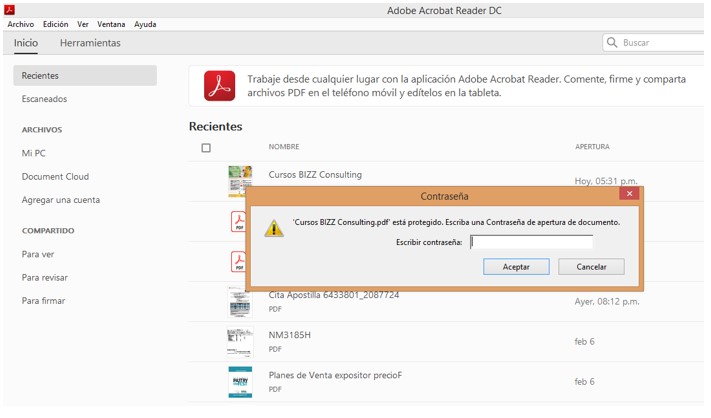Select the Cita Apostilla 6433801_2087724 file name

(x=334, y=295)
